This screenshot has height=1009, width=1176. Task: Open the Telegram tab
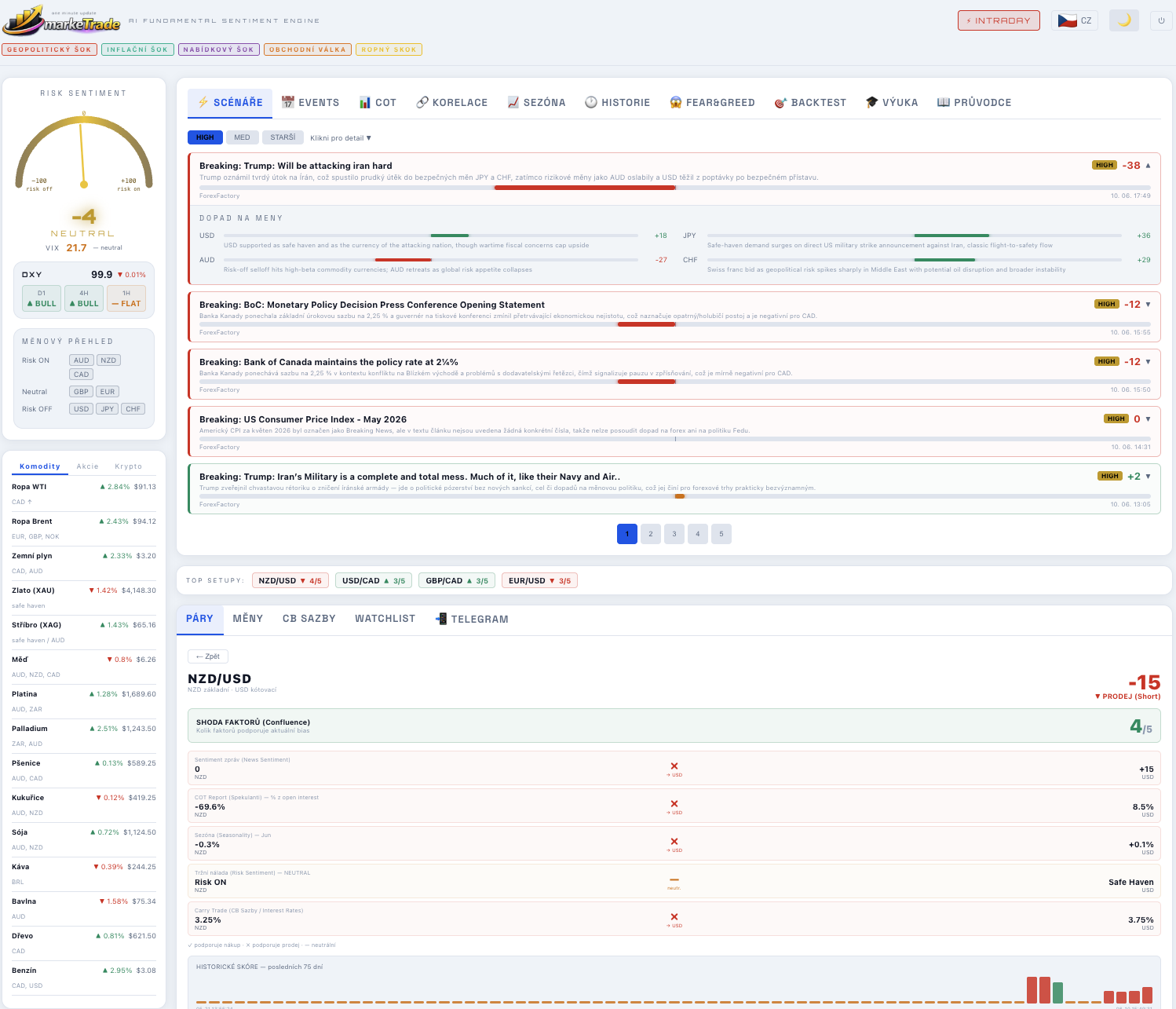click(472, 619)
